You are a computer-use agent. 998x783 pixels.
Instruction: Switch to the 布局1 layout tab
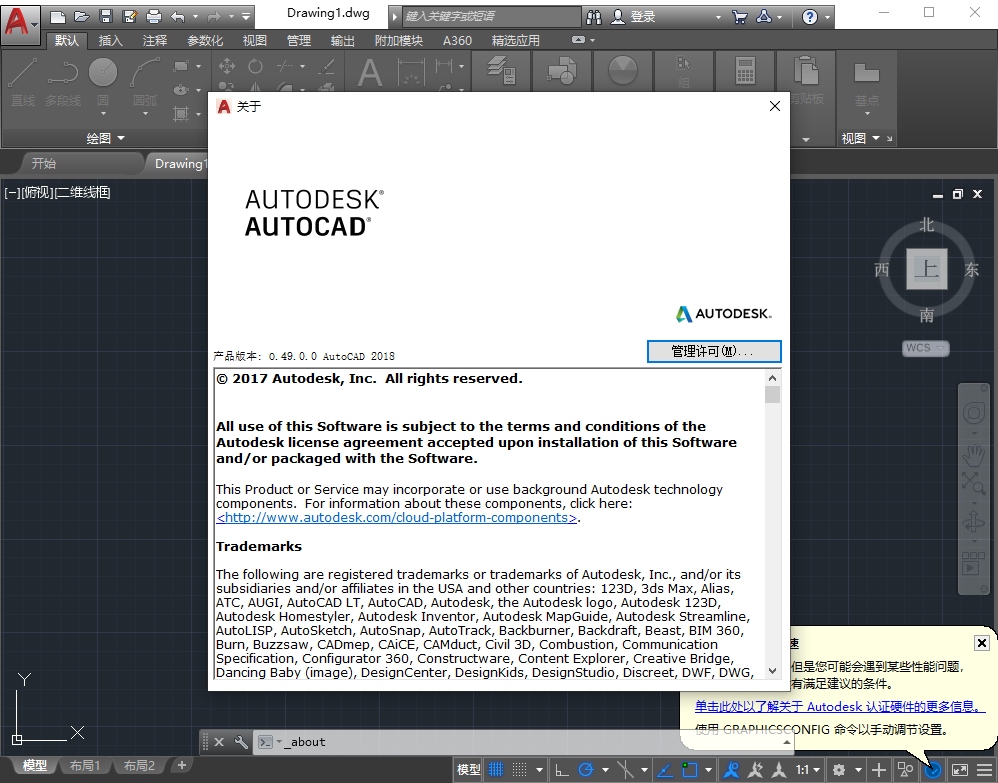pos(85,766)
